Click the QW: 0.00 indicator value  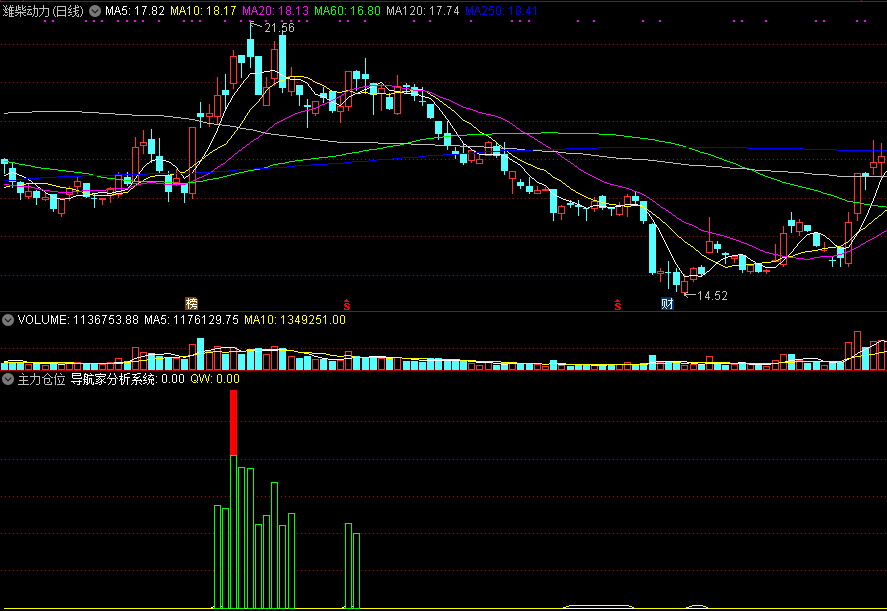tap(215, 379)
